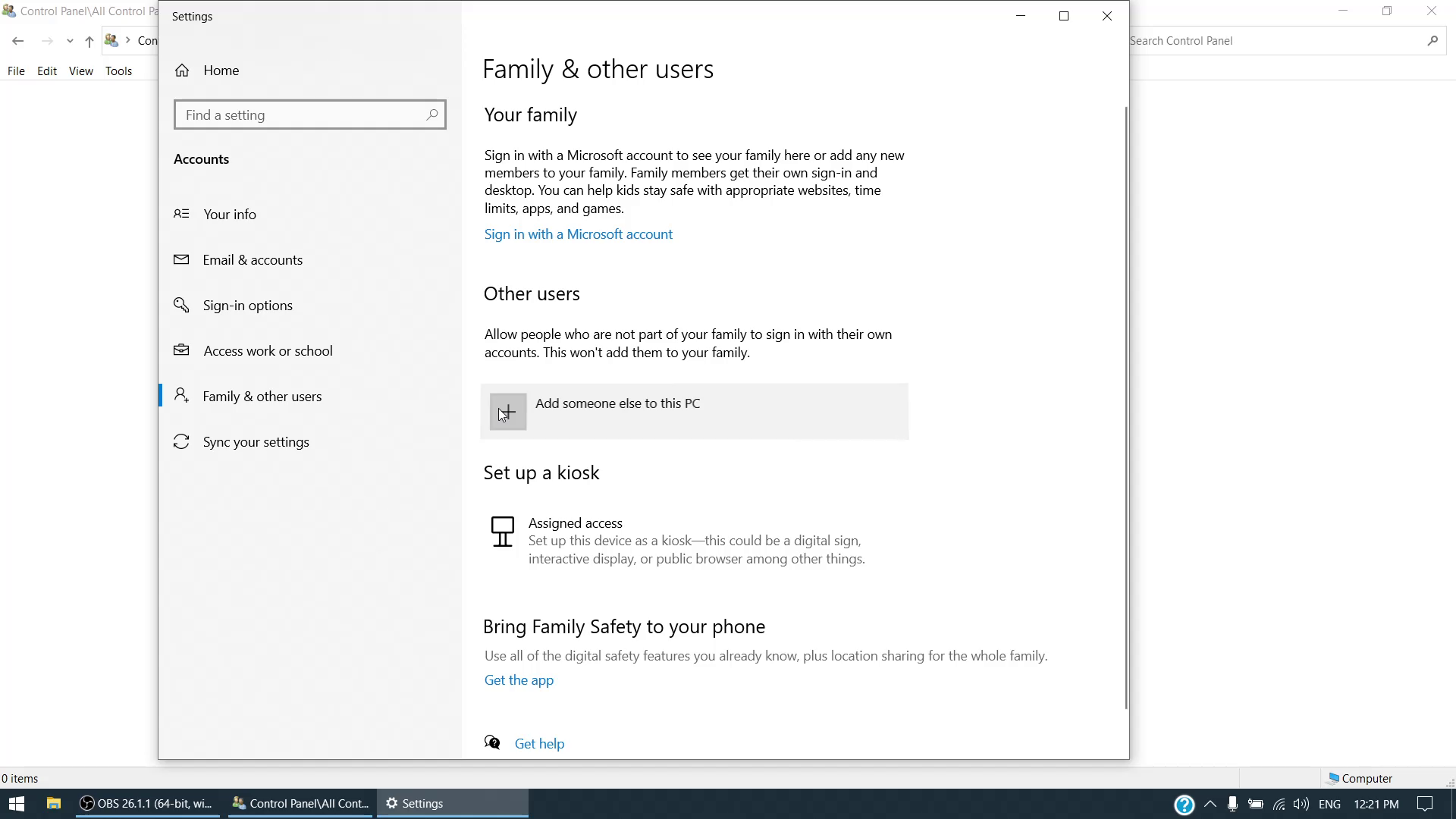The image size is (1456, 819).
Task: Click the Email & accounts envelope icon
Action: pyautogui.click(x=181, y=259)
